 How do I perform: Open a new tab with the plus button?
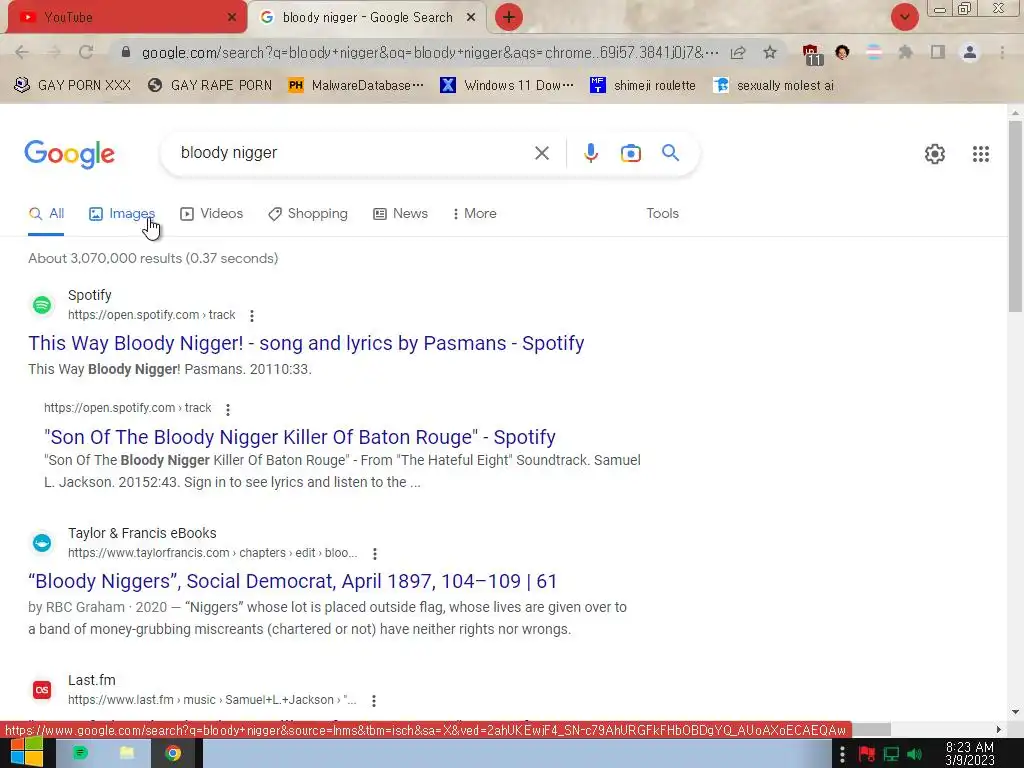tap(509, 17)
